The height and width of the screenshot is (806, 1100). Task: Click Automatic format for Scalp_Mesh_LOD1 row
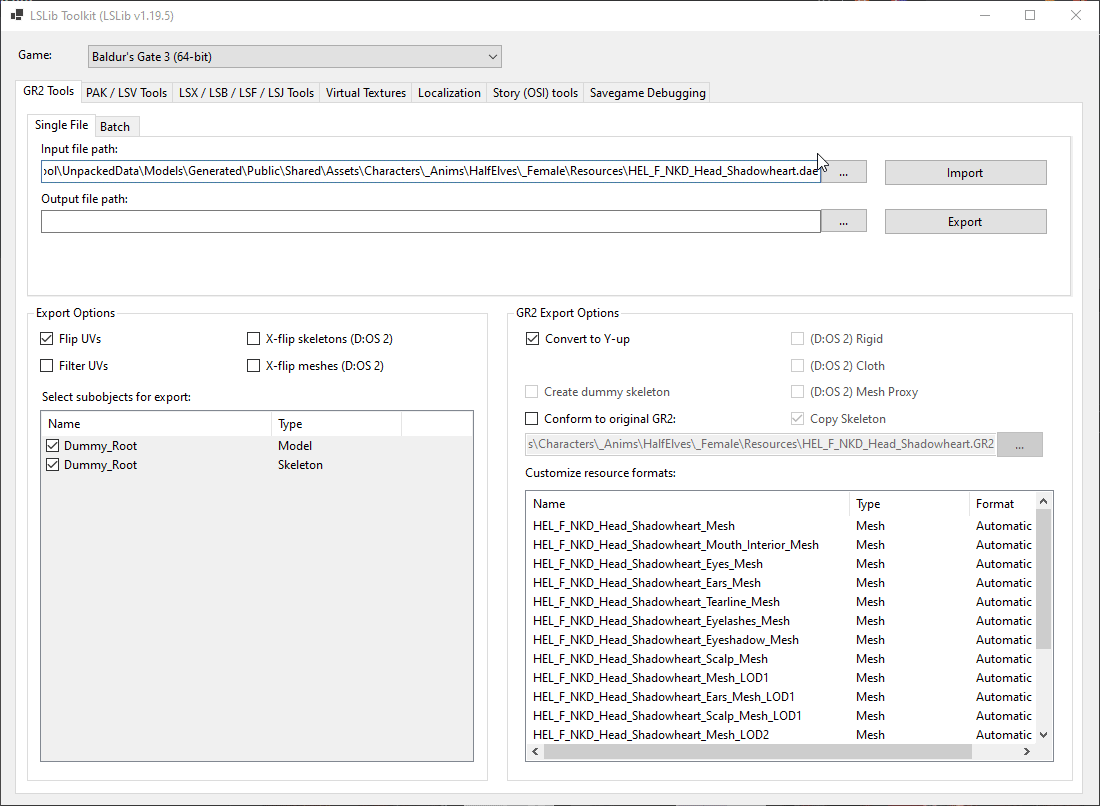pos(1003,716)
